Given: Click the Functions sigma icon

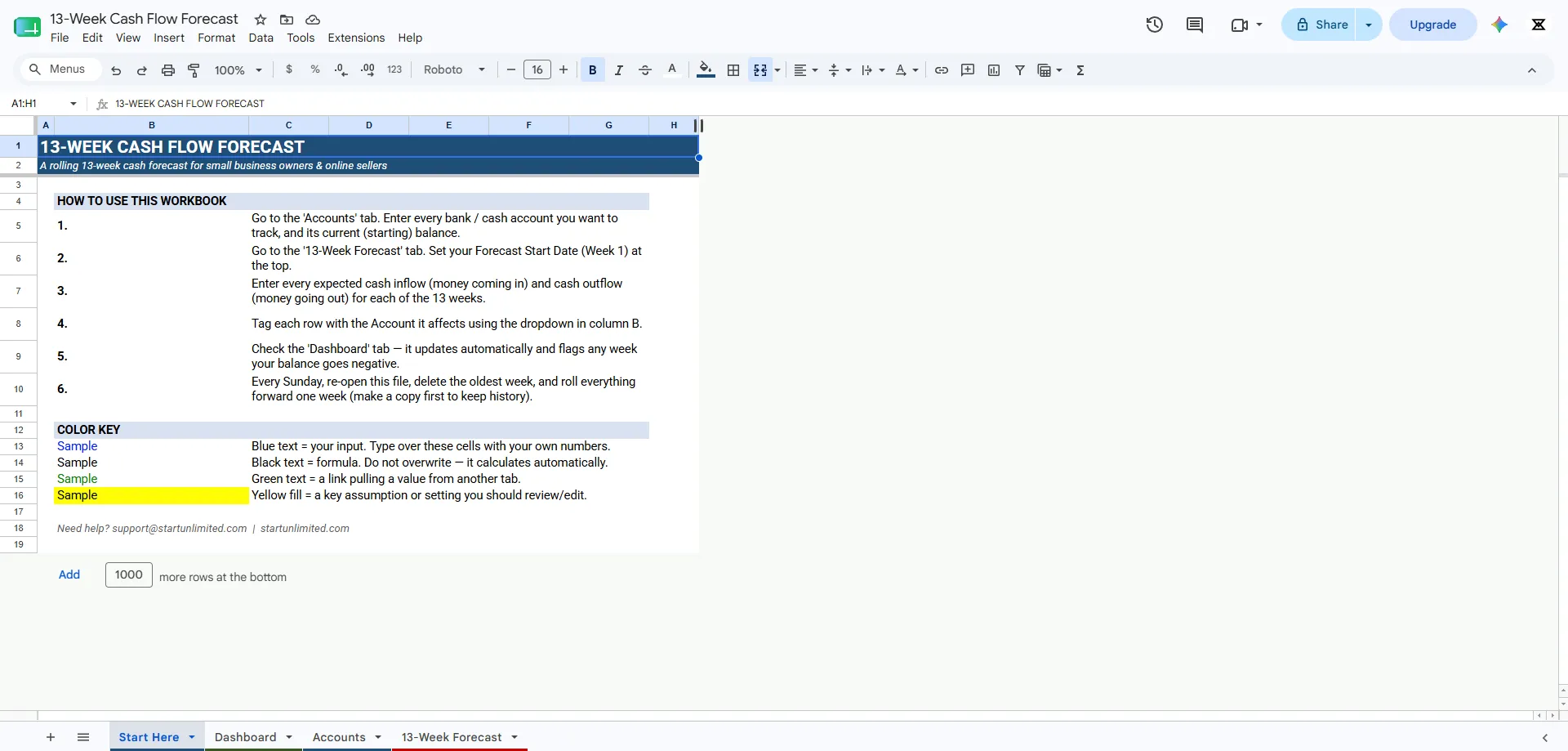Looking at the screenshot, I should (1080, 70).
